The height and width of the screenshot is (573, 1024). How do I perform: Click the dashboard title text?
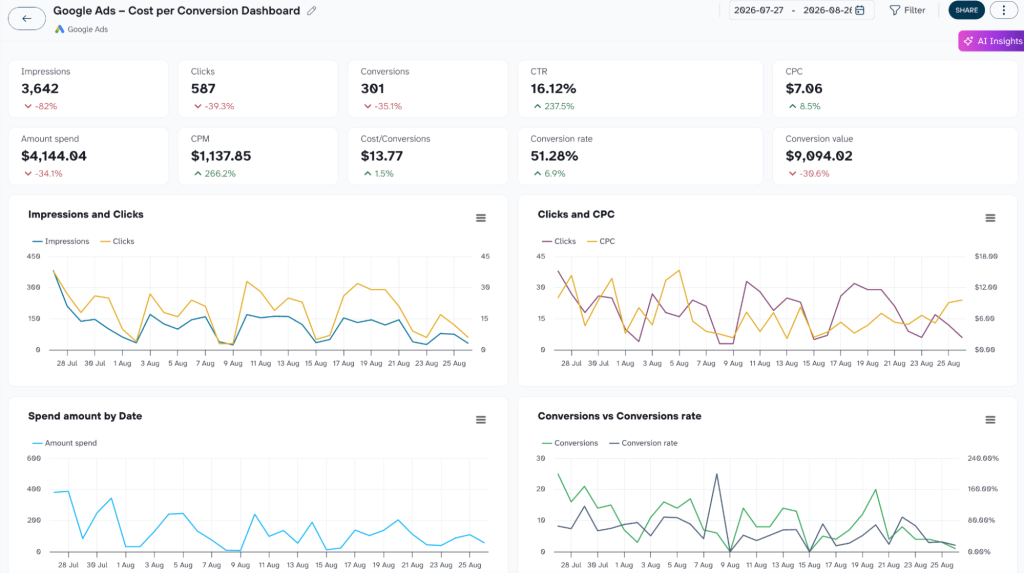point(176,10)
